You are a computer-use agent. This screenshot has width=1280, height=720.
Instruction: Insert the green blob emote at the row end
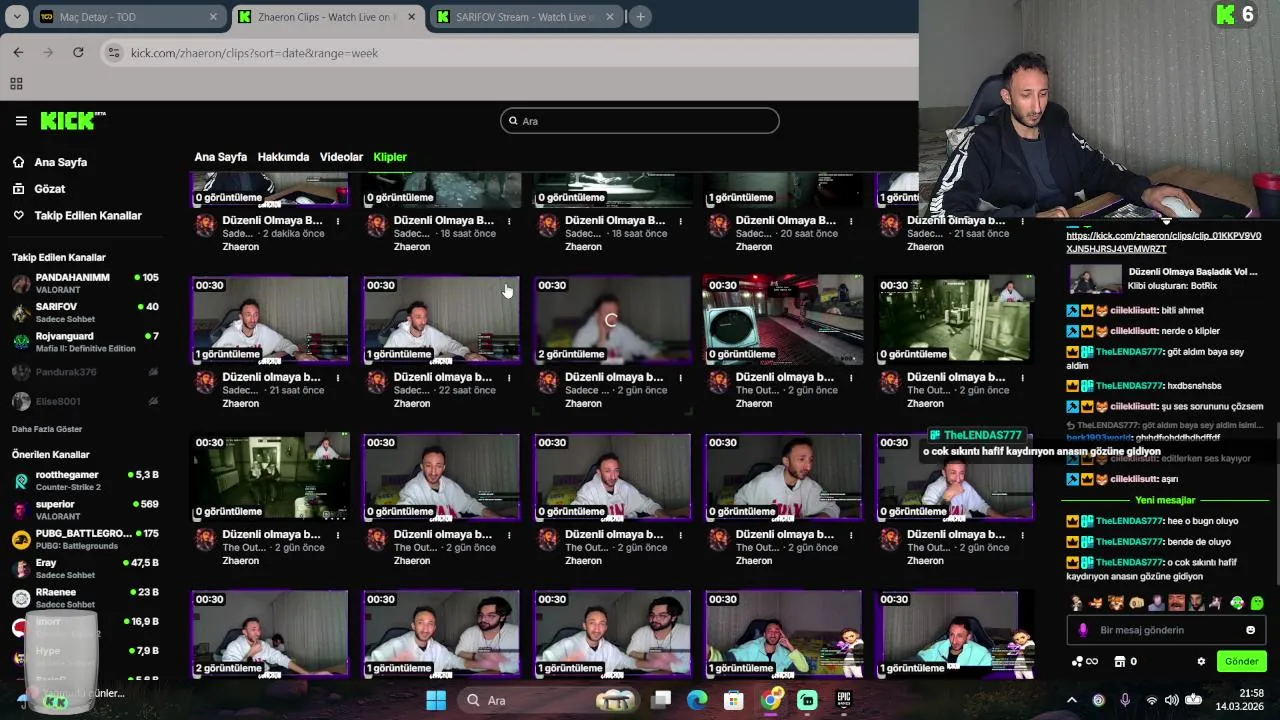[x=1257, y=603]
